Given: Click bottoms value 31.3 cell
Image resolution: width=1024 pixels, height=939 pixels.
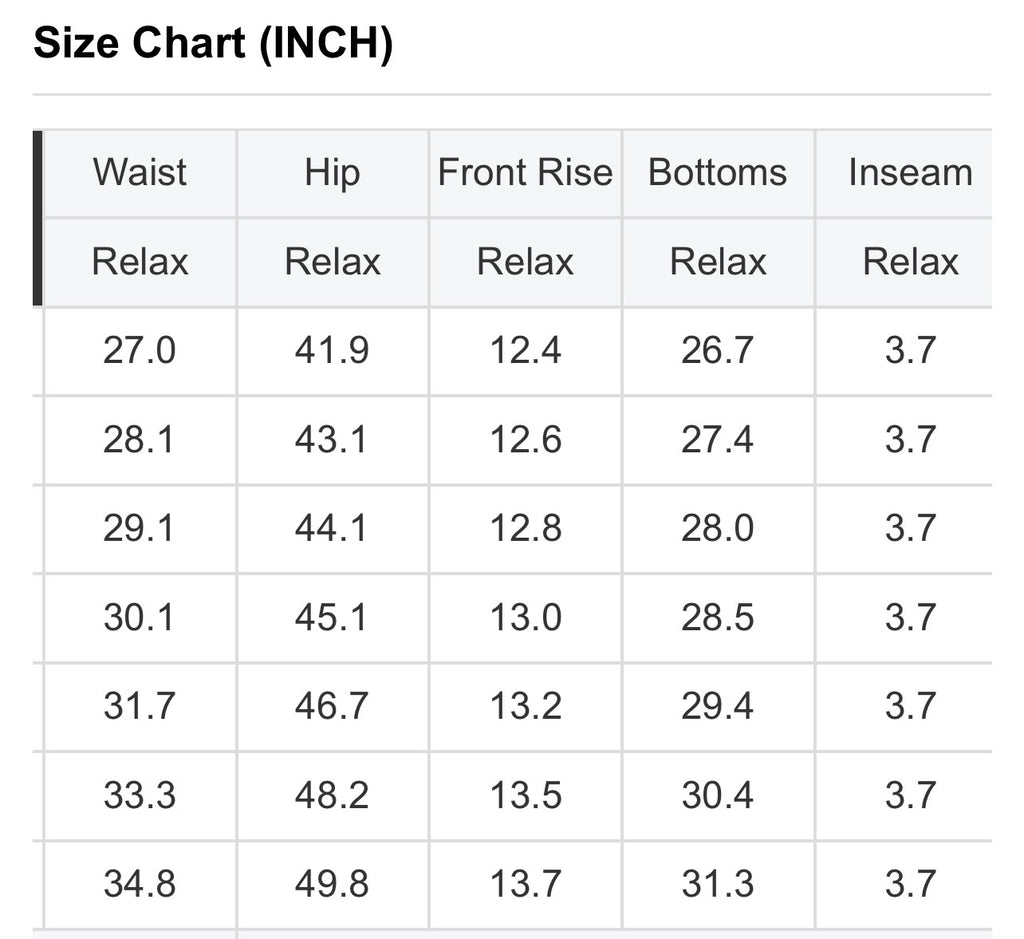Looking at the screenshot, I should click(x=718, y=884).
